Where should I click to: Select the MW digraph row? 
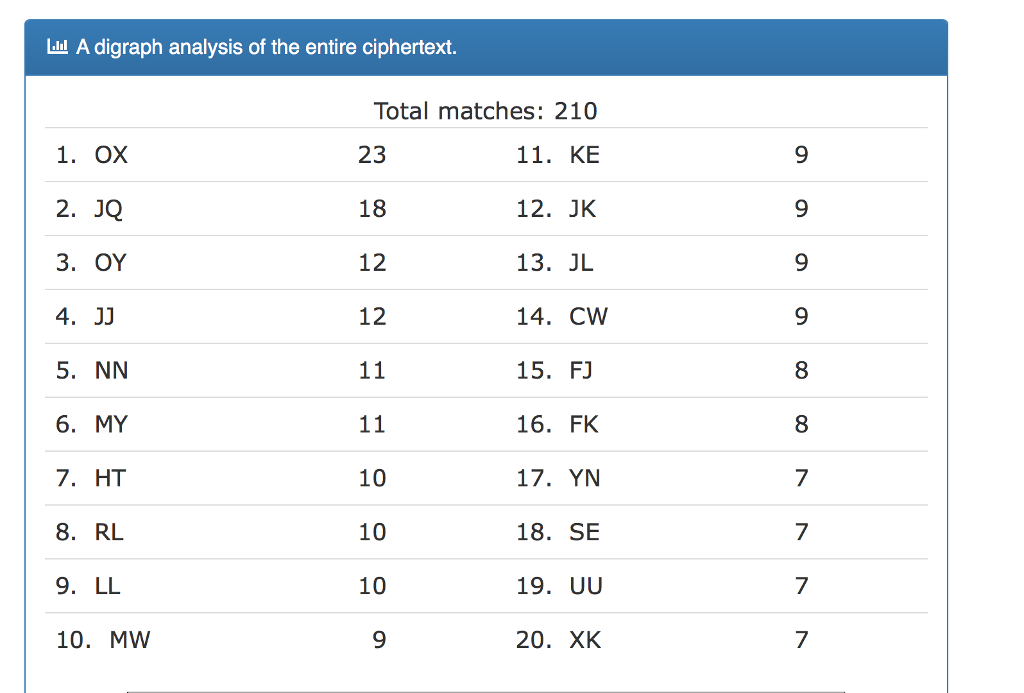click(x=223, y=639)
